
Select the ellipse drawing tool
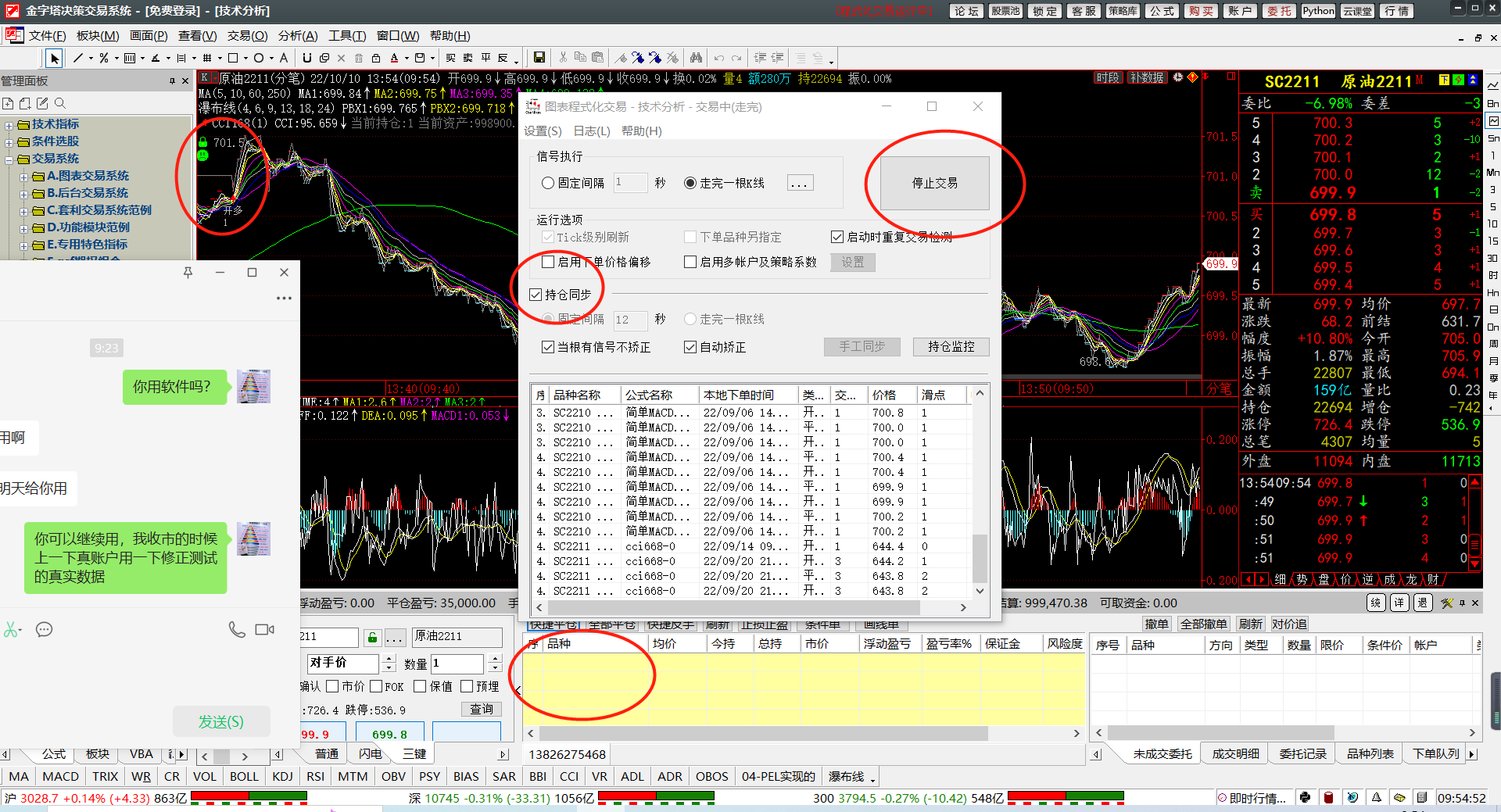[x=259, y=58]
